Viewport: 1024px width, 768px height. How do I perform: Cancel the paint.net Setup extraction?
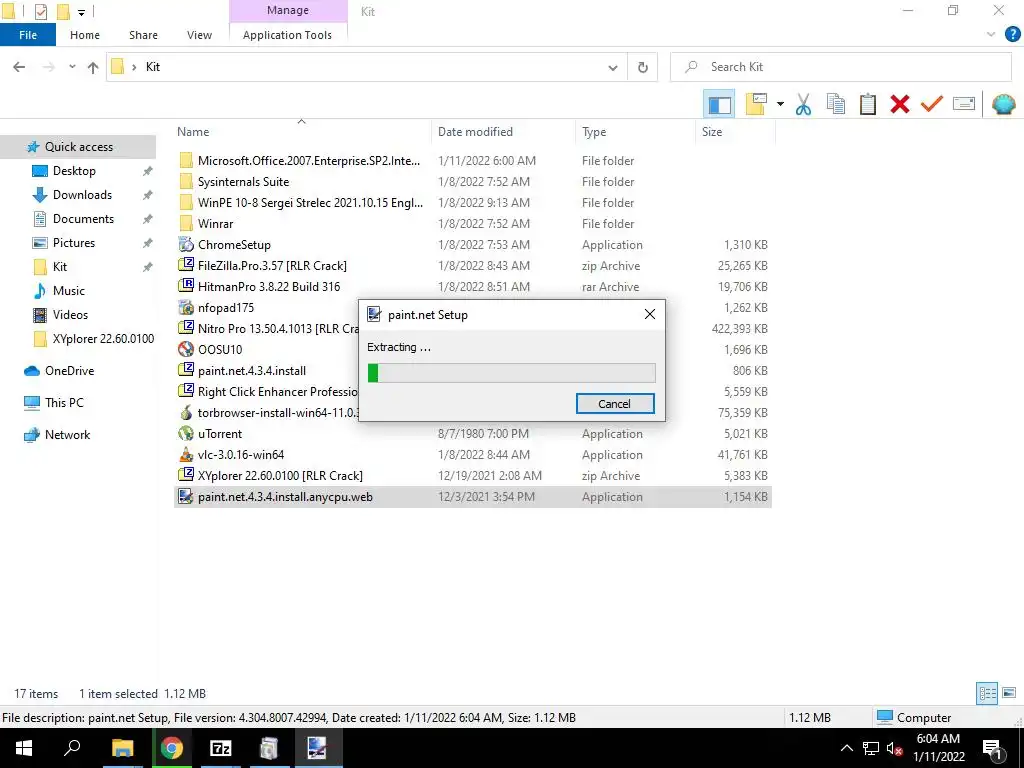click(x=615, y=404)
